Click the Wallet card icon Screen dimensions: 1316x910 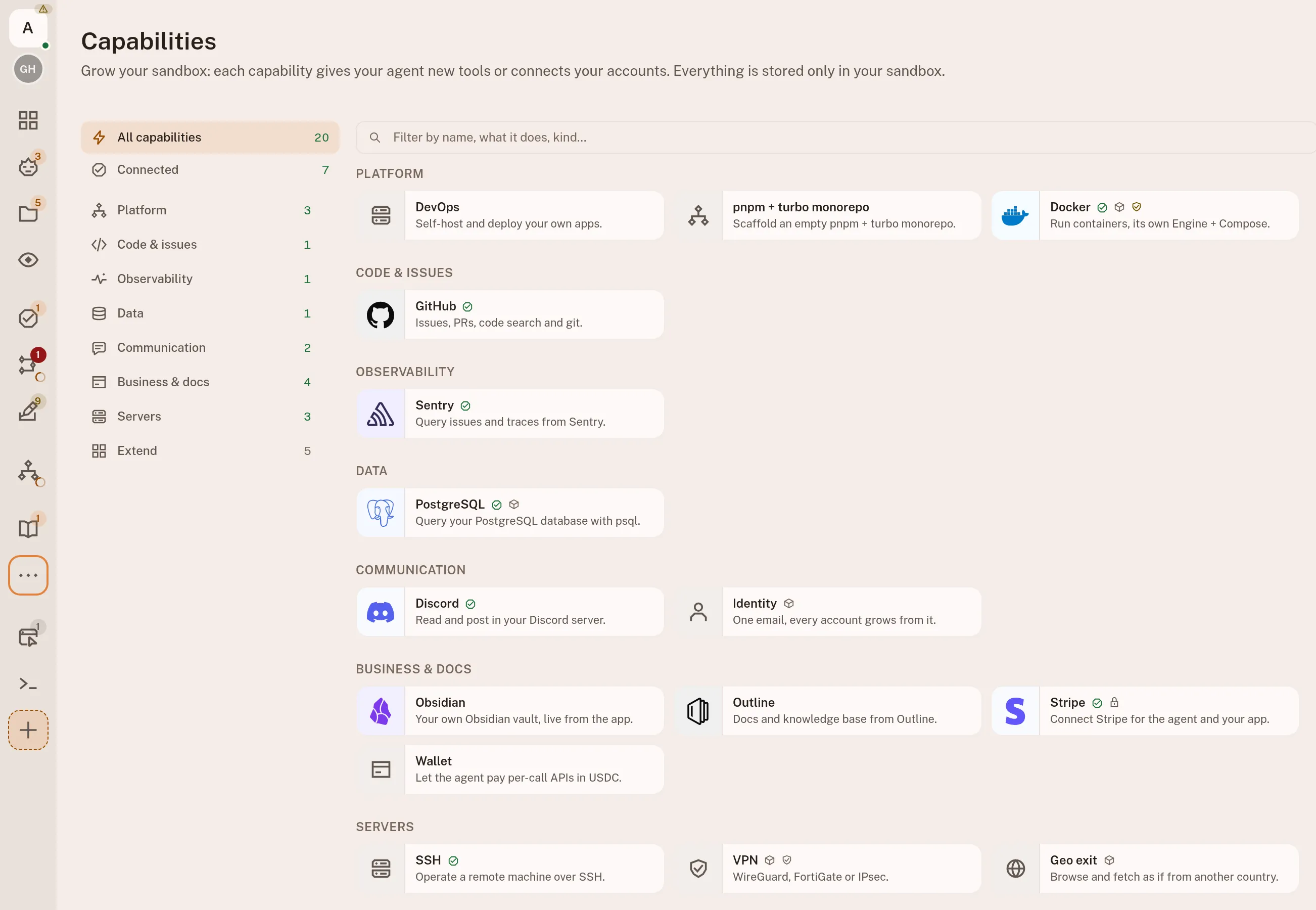380,770
